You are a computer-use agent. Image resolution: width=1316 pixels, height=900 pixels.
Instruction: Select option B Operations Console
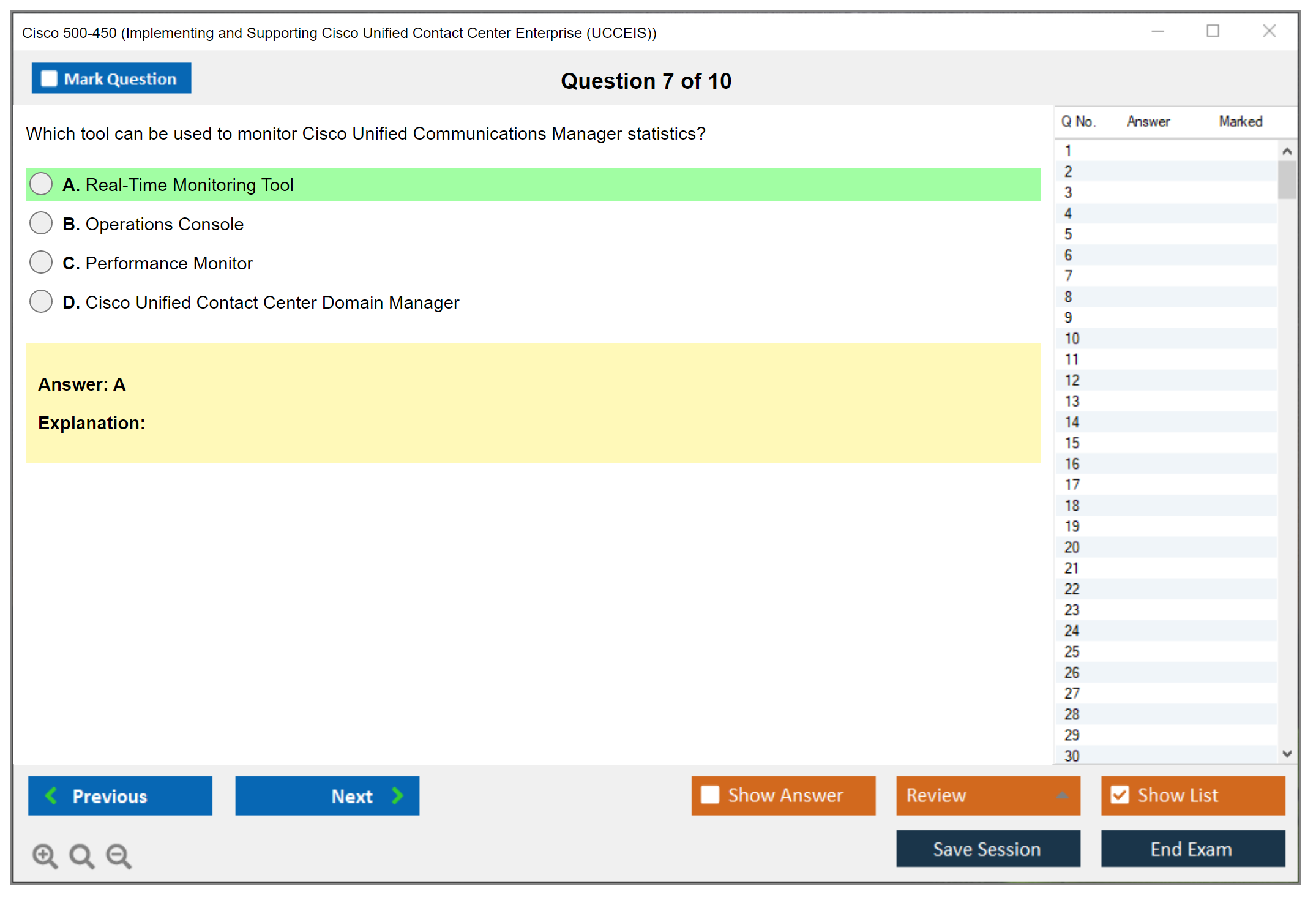pos(41,223)
